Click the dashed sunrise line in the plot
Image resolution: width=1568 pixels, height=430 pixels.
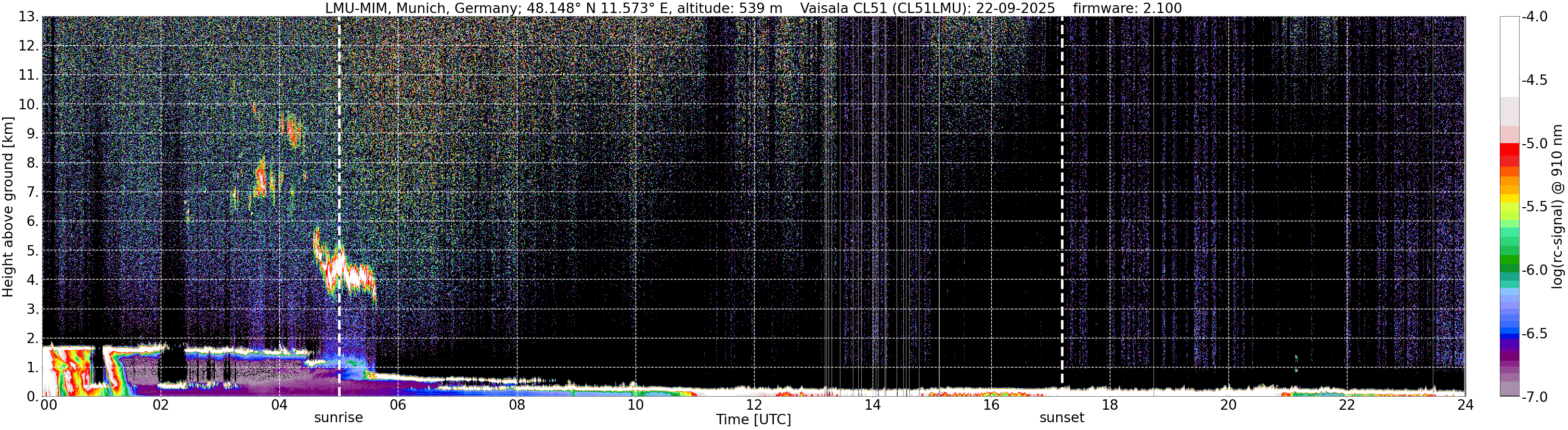[339, 206]
